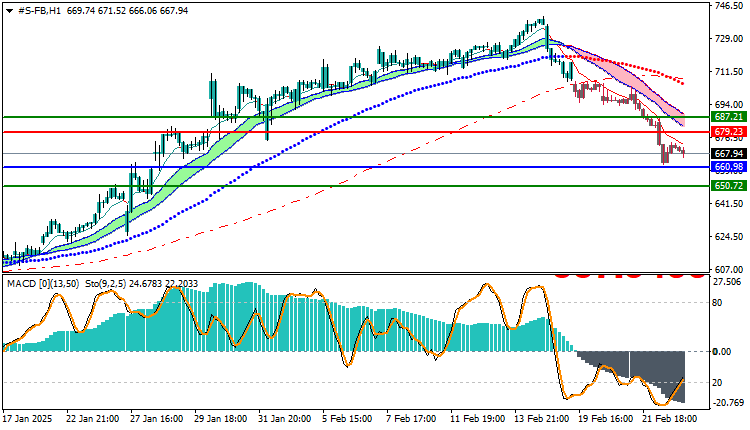Click the 0.00 MACD zero level label
The height and width of the screenshot is (430, 750).
(x=722, y=352)
